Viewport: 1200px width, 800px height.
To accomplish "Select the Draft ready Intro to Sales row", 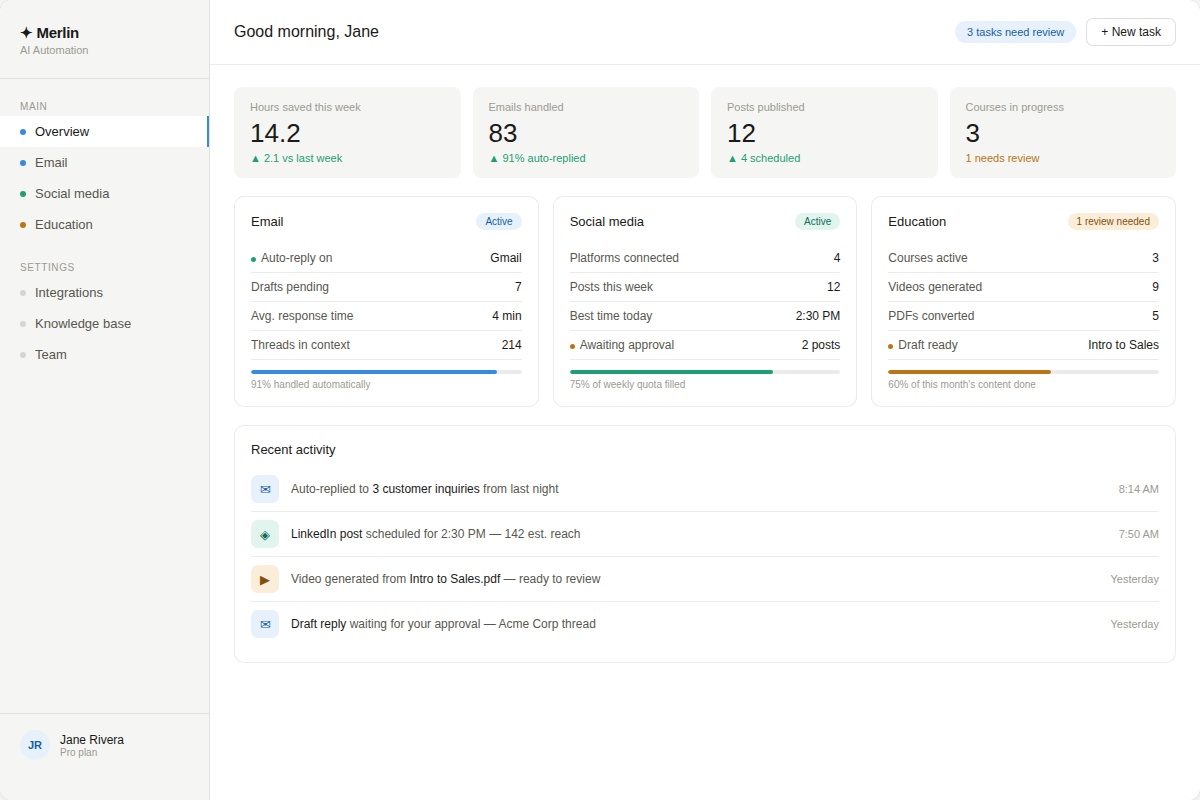I will [1022, 344].
